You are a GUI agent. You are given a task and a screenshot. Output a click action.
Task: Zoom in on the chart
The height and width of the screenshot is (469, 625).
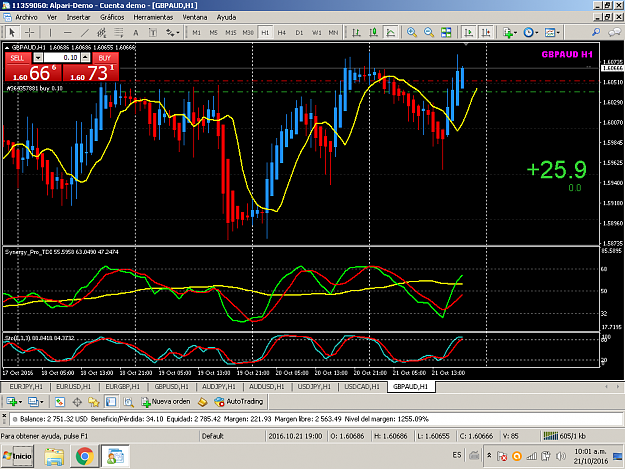pos(412,32)
